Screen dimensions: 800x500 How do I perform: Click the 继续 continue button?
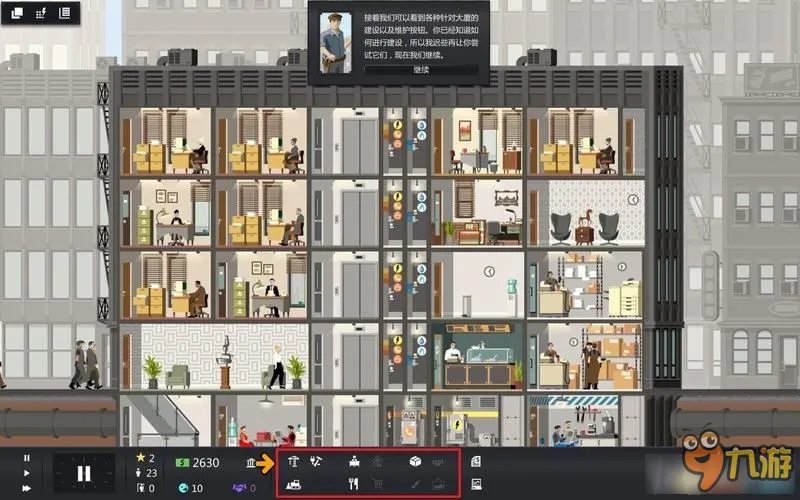pos(421,70)
